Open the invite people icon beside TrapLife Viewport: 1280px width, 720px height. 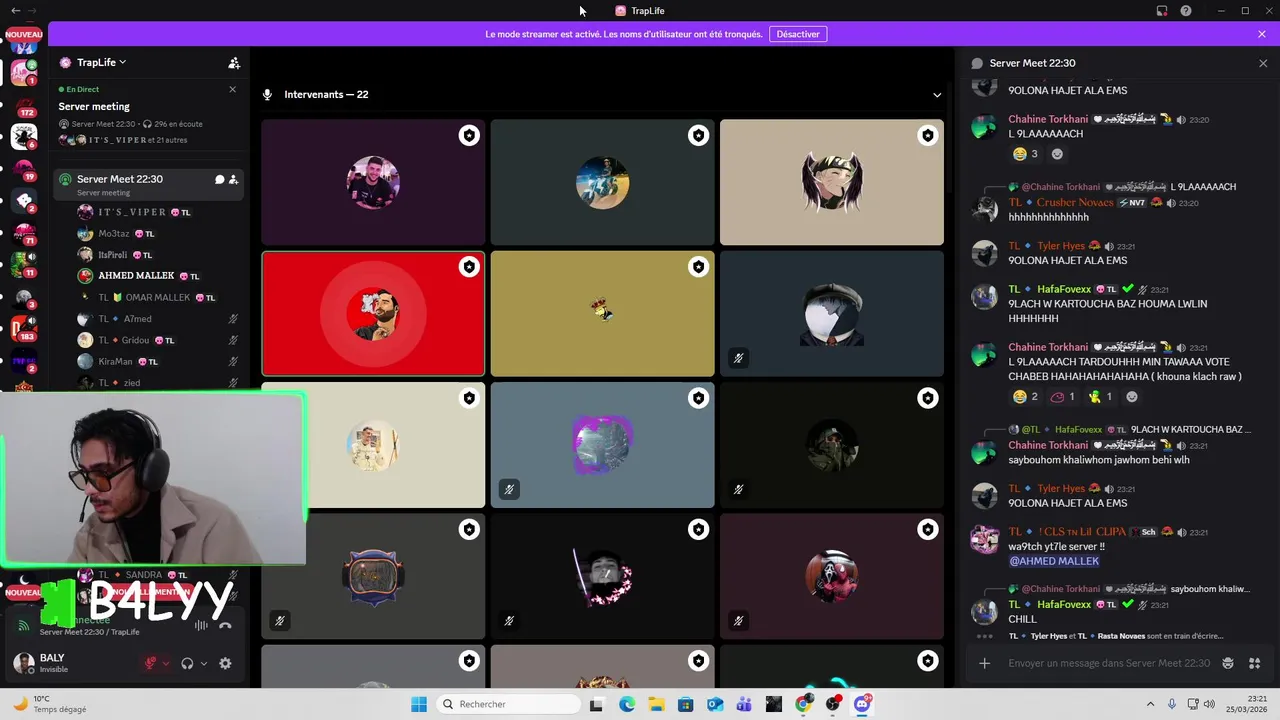[234, 63]
